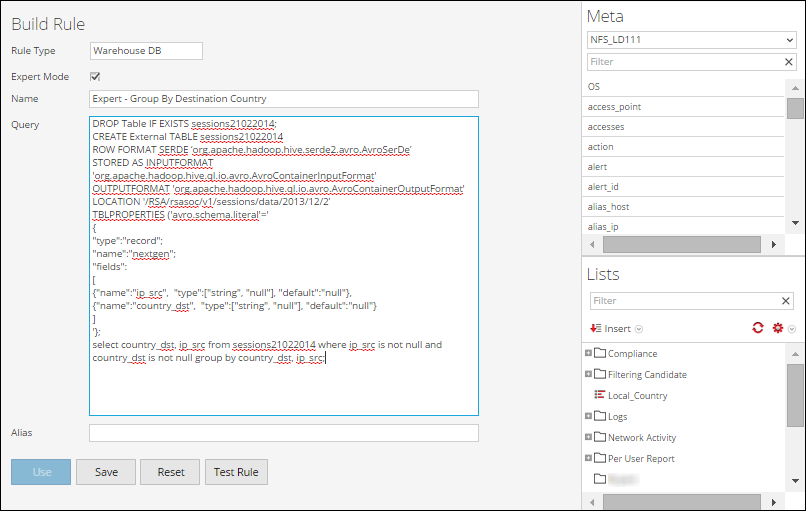Click Lists tree scroll down arrow
Image resolution: width=806 pixels, height=511 pixels.
coord(795,481)
